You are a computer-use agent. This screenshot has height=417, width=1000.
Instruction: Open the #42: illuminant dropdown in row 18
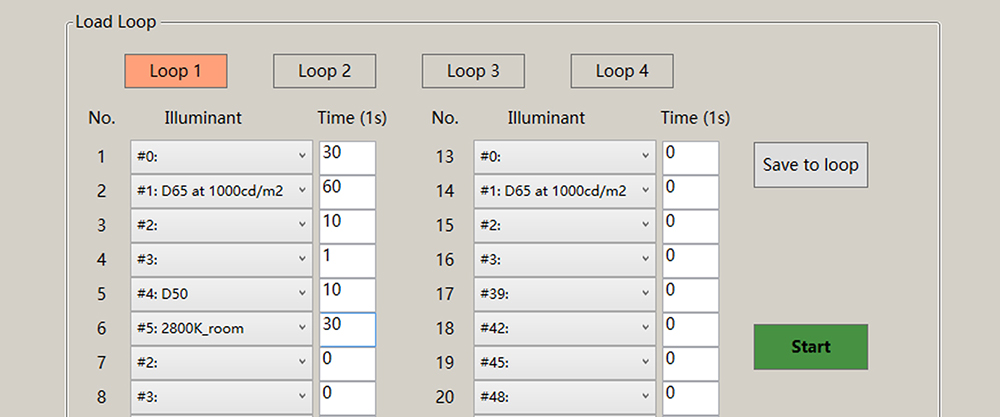[x=565, y=329]
